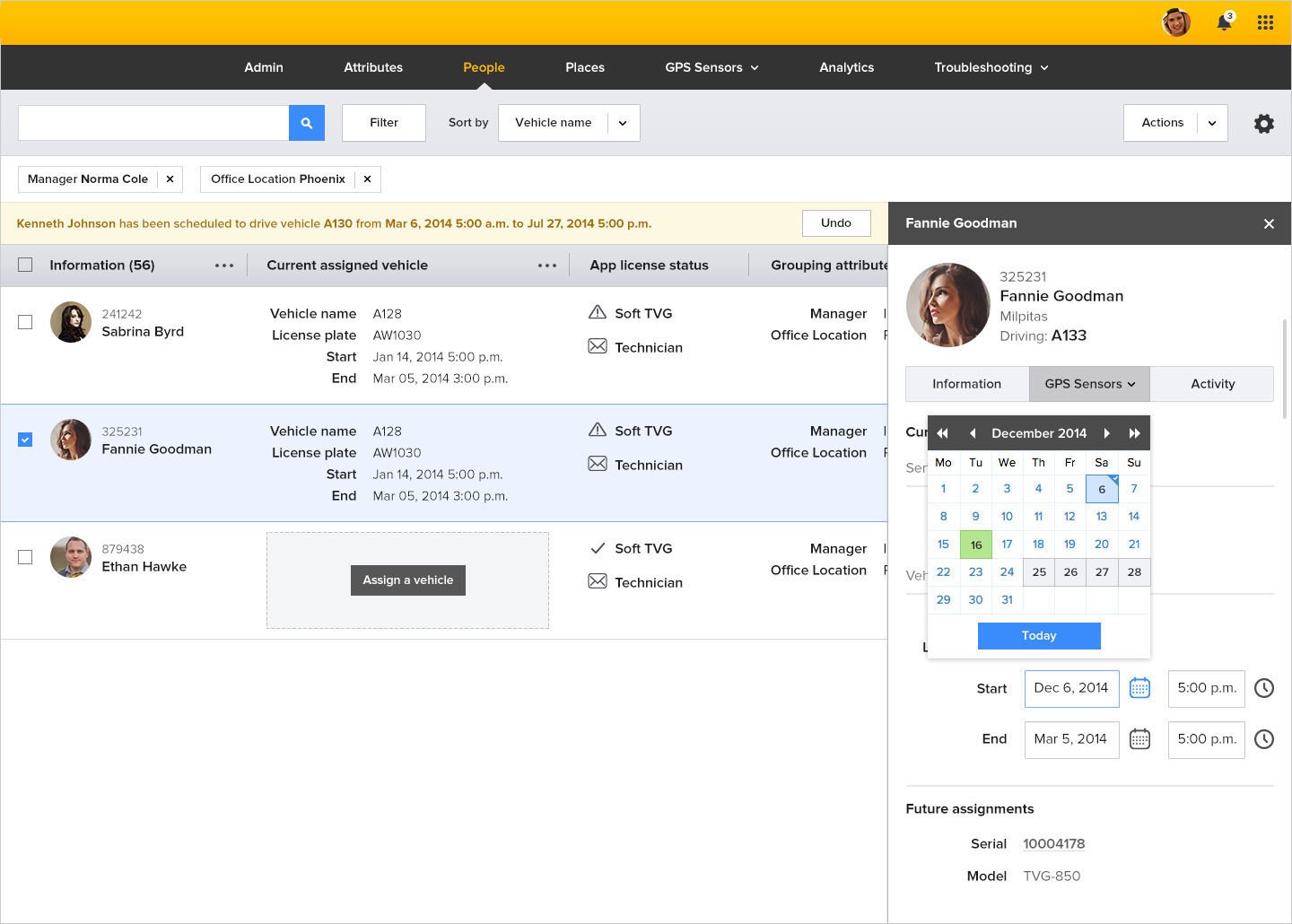This screenshot has height=924, width=1292.
Task: Click the End date field Mar 5, 2014
Action: (1071, 739)
